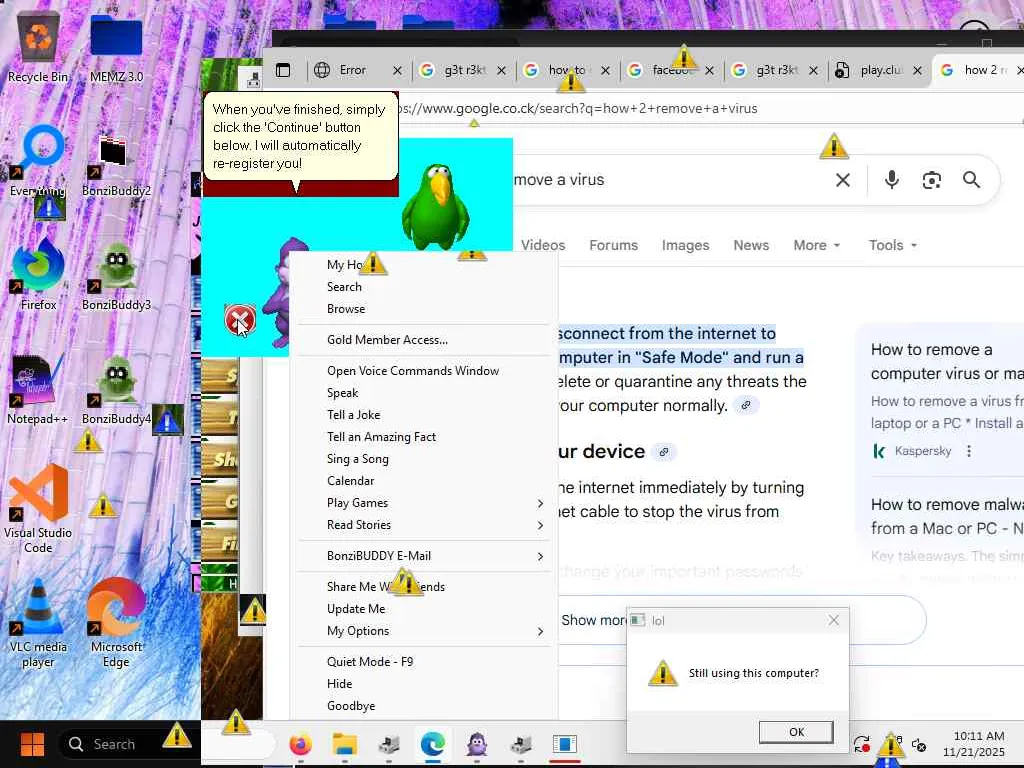Click the Edge address bar URL

[578, 108]
